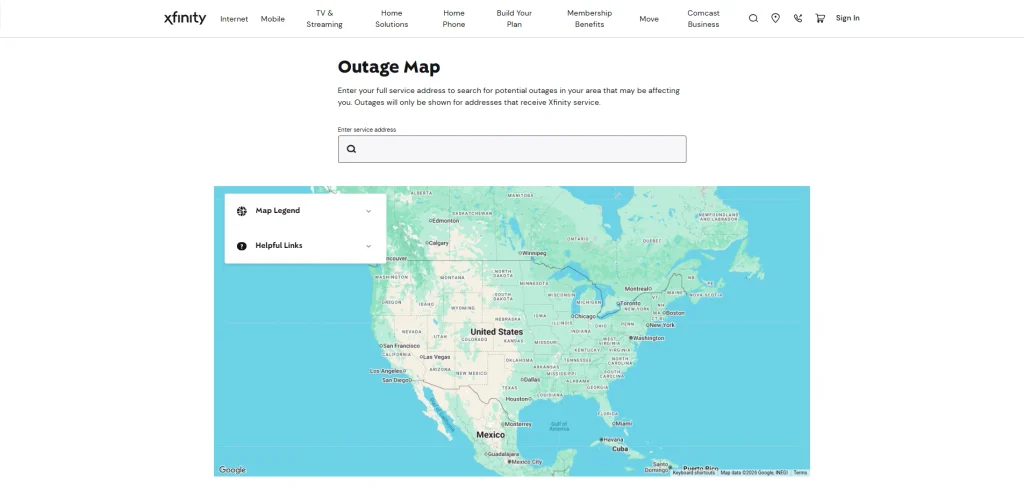
Task: Click the magnifier icon inside address field
Action: (351, 149)
